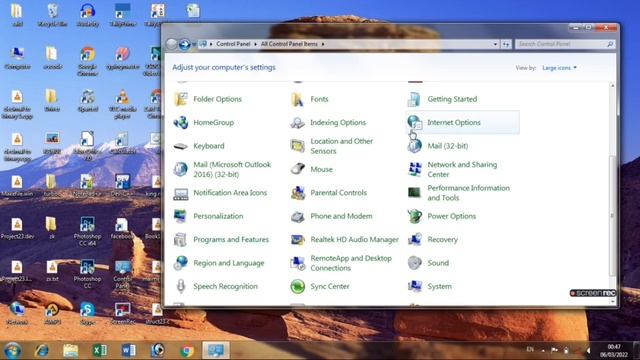Open the Sound icon

point(414,263)
